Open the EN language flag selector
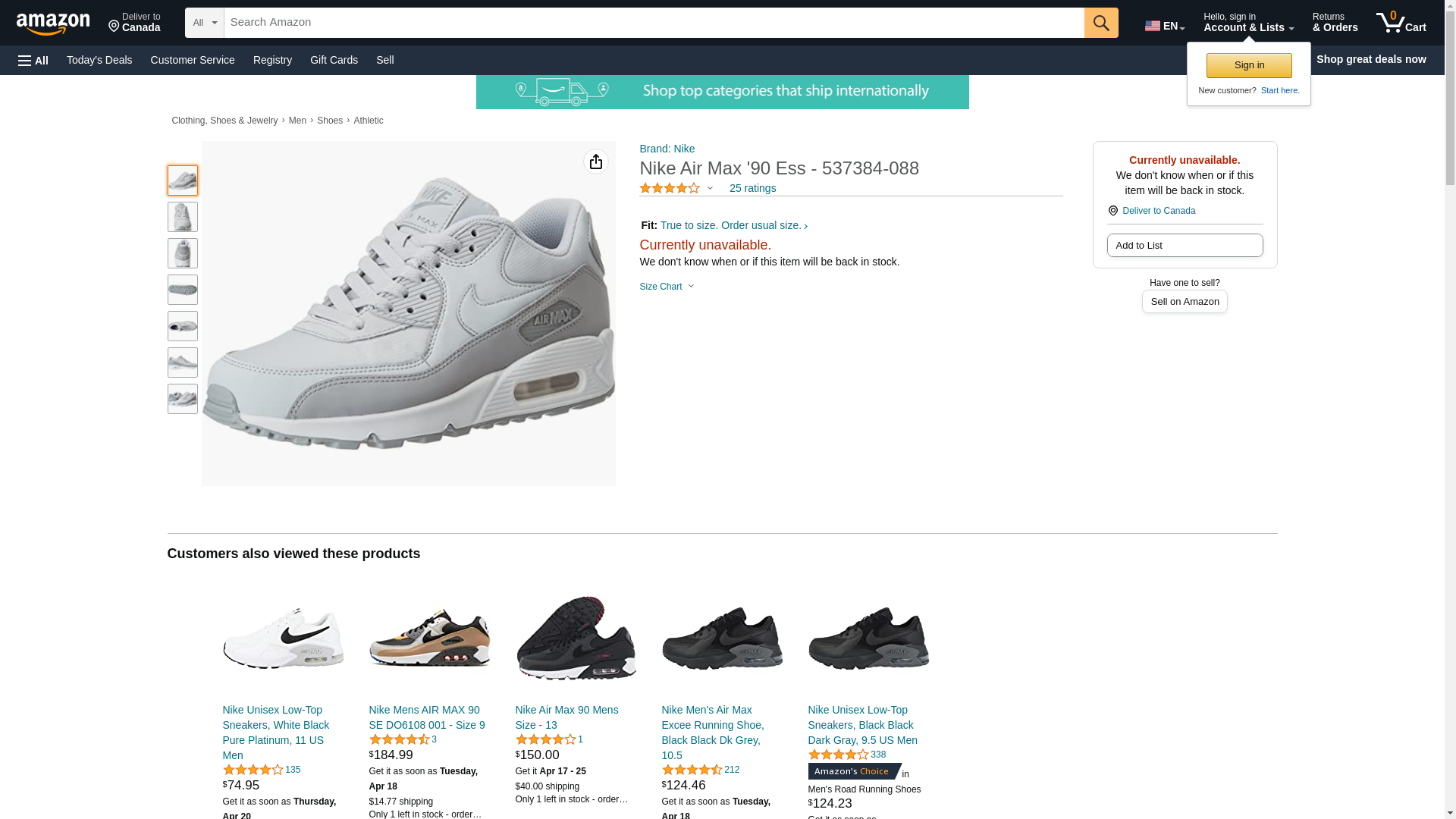This screenshot has height=819, width=1456. 1164,25
